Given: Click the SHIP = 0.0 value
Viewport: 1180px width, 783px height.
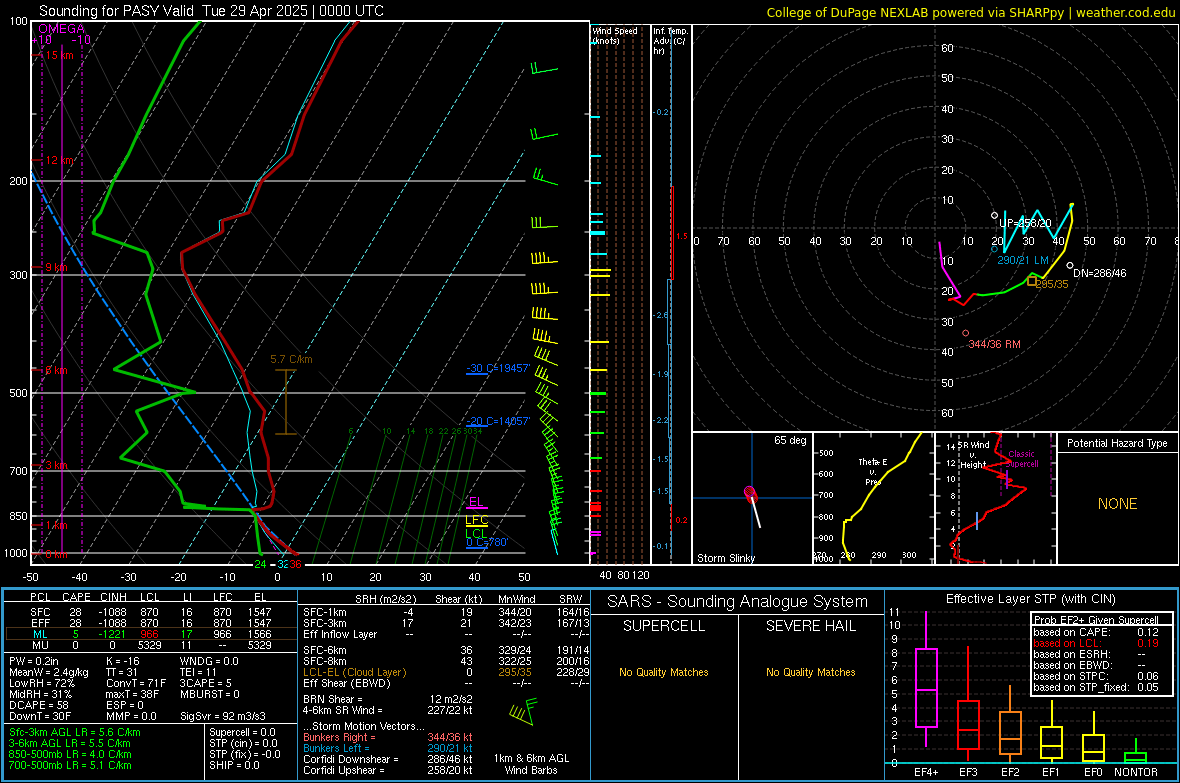Looking at the screenshot, I should tap(234, 765).
